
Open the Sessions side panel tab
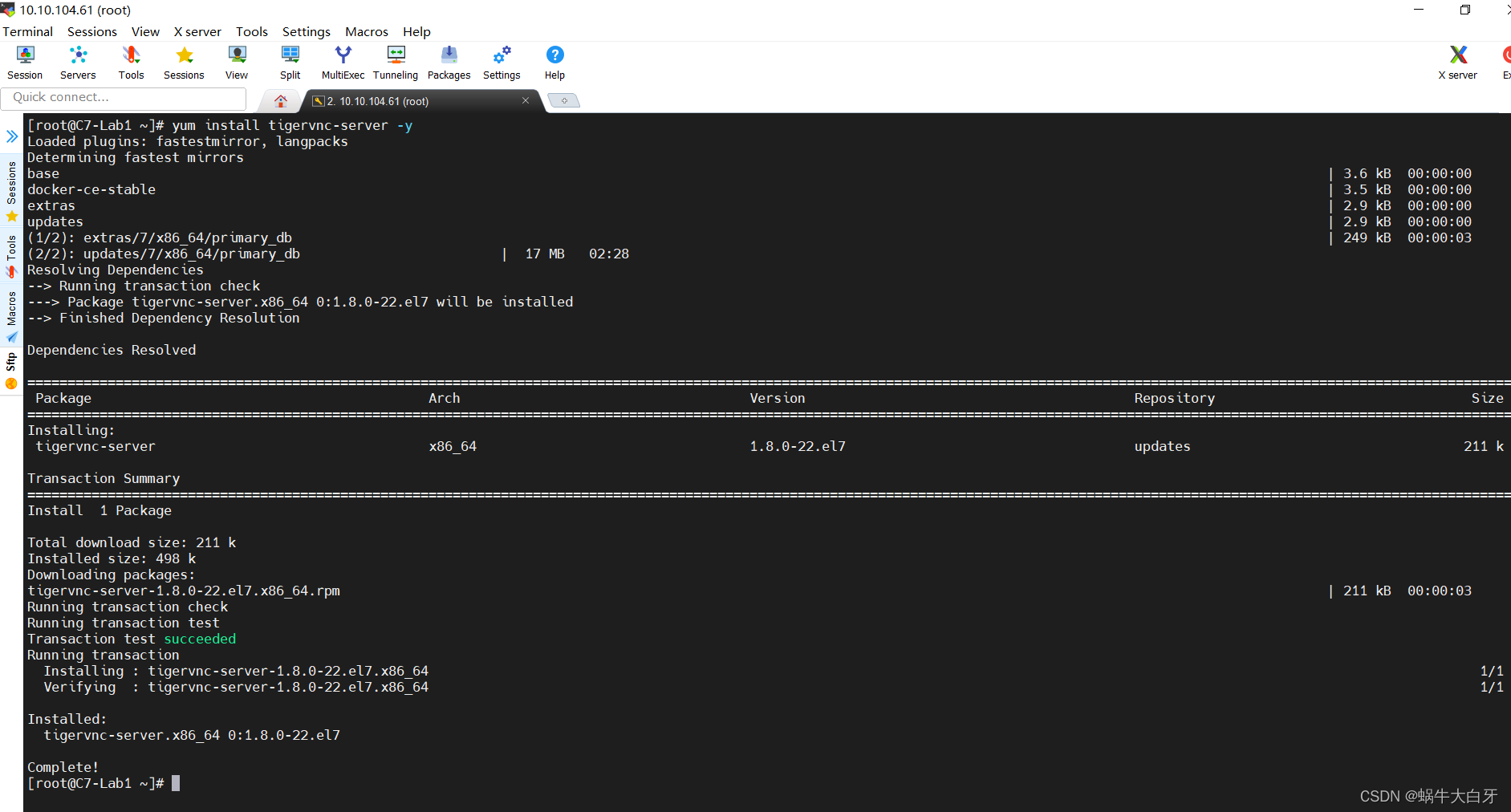pyautogui.click(x=11, y=192)
